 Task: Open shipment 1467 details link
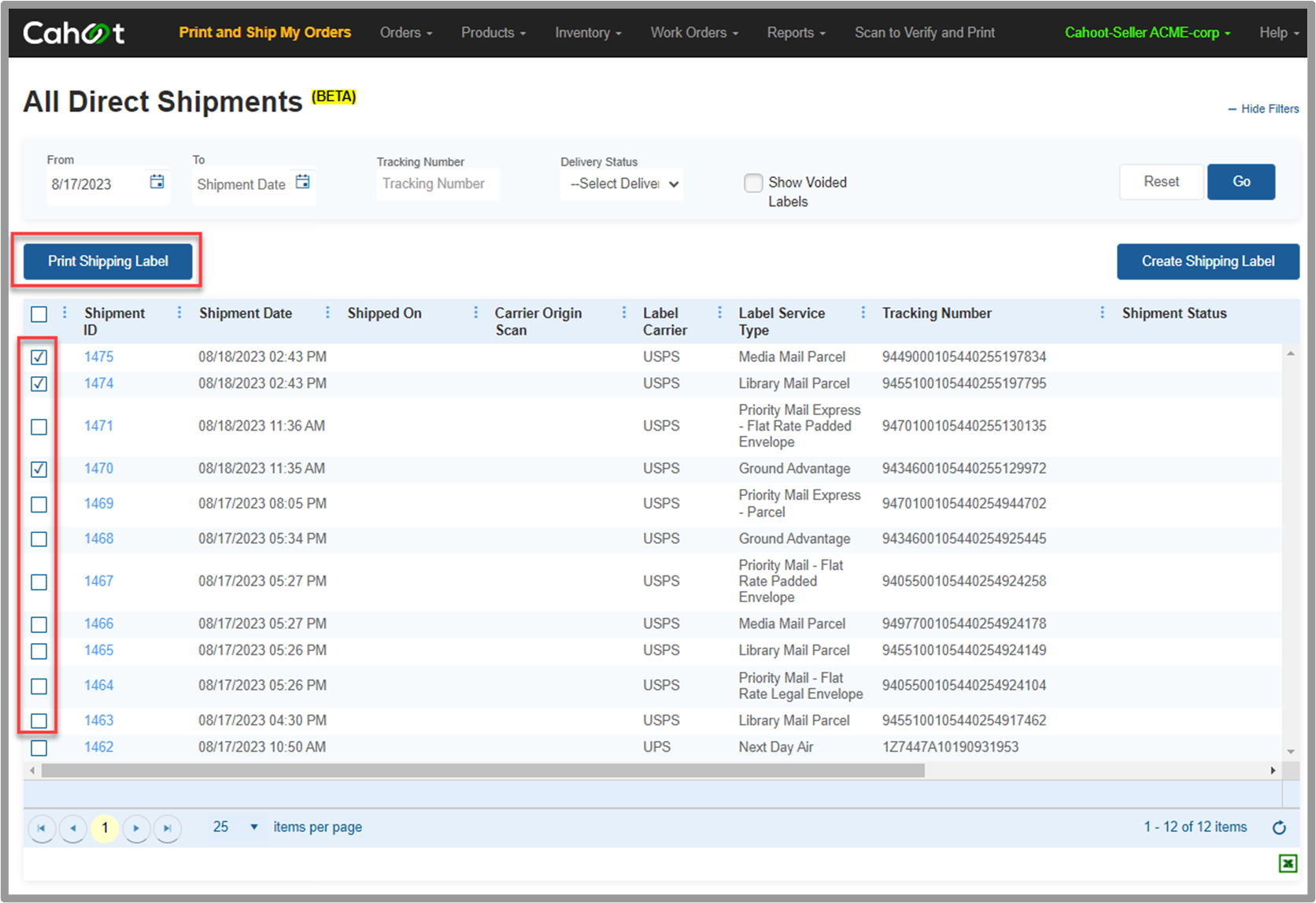pyautogui.click(x=99, y=581)
